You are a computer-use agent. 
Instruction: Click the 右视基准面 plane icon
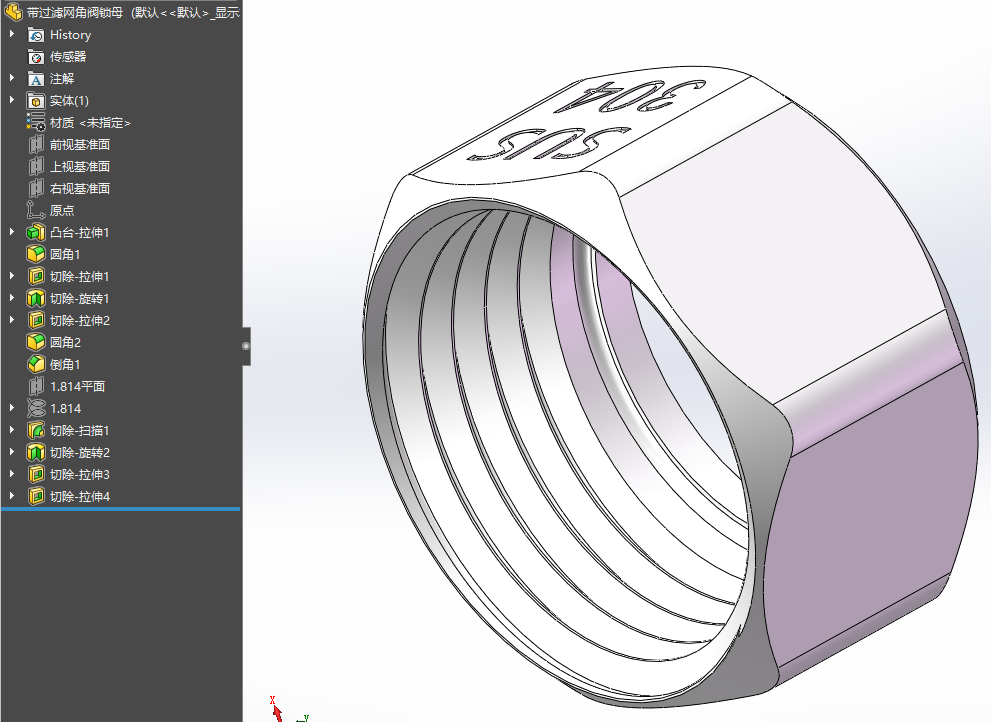click(x=36, y=188)
